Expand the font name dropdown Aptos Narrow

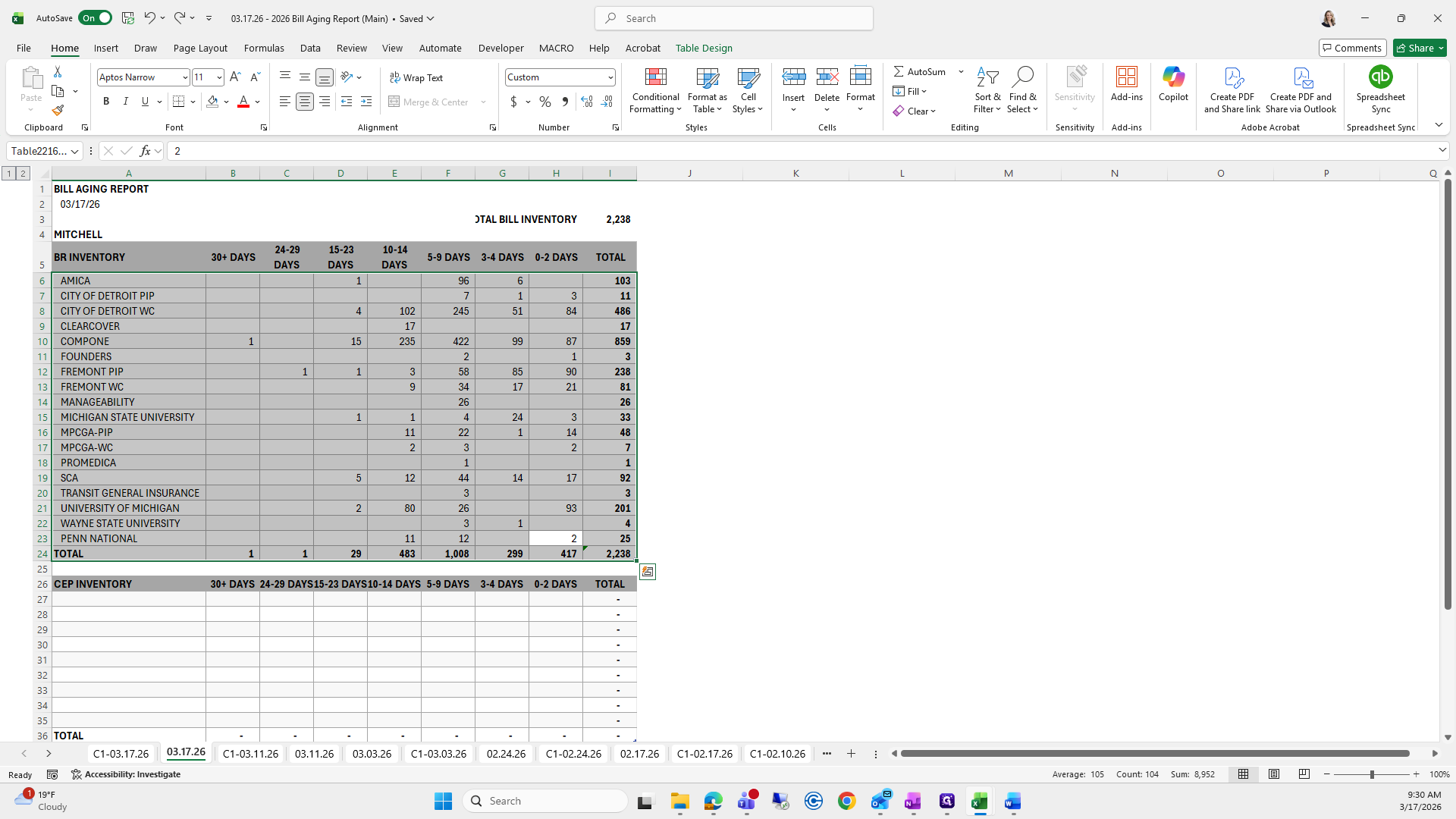[184, 77]
